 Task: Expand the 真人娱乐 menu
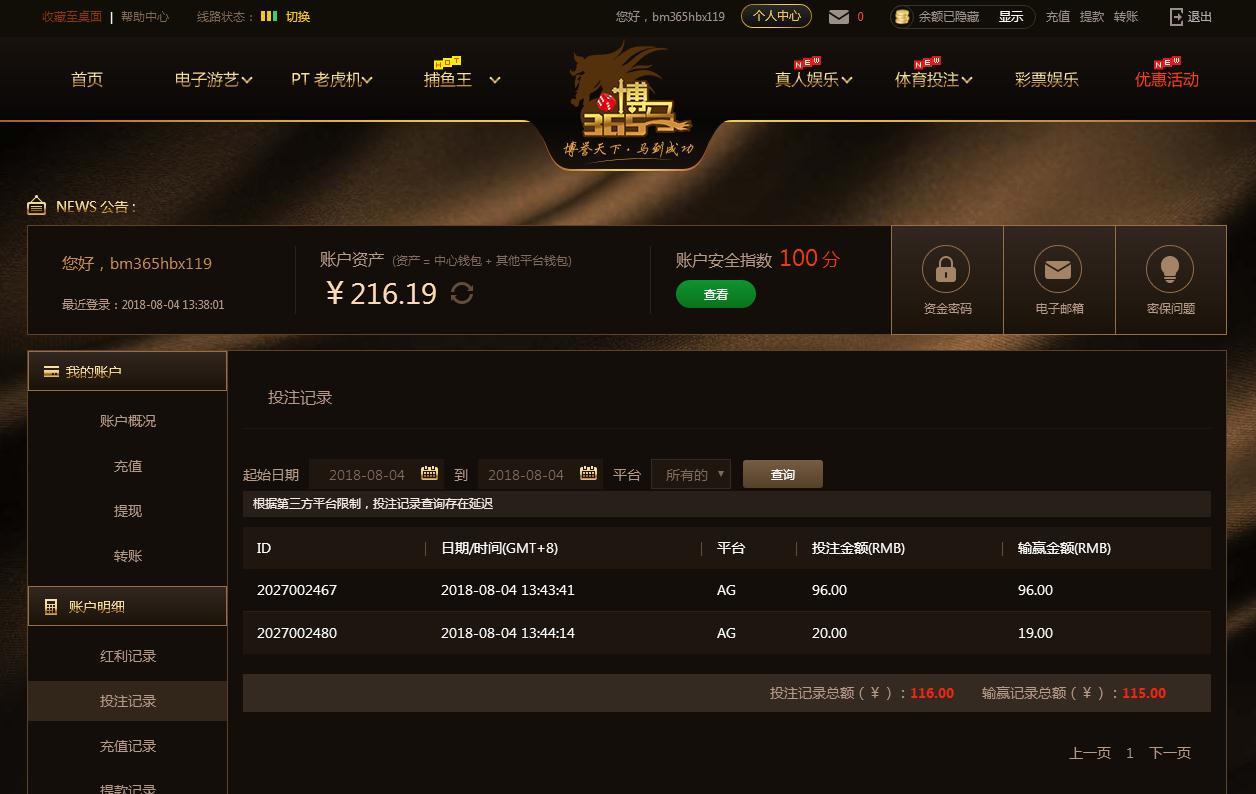[813, 79]
